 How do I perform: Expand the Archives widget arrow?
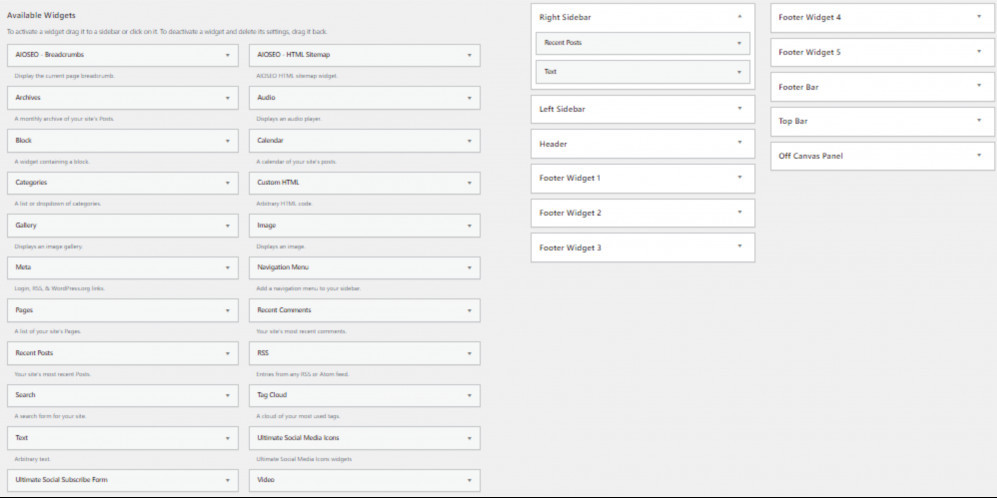click(228, 98)
